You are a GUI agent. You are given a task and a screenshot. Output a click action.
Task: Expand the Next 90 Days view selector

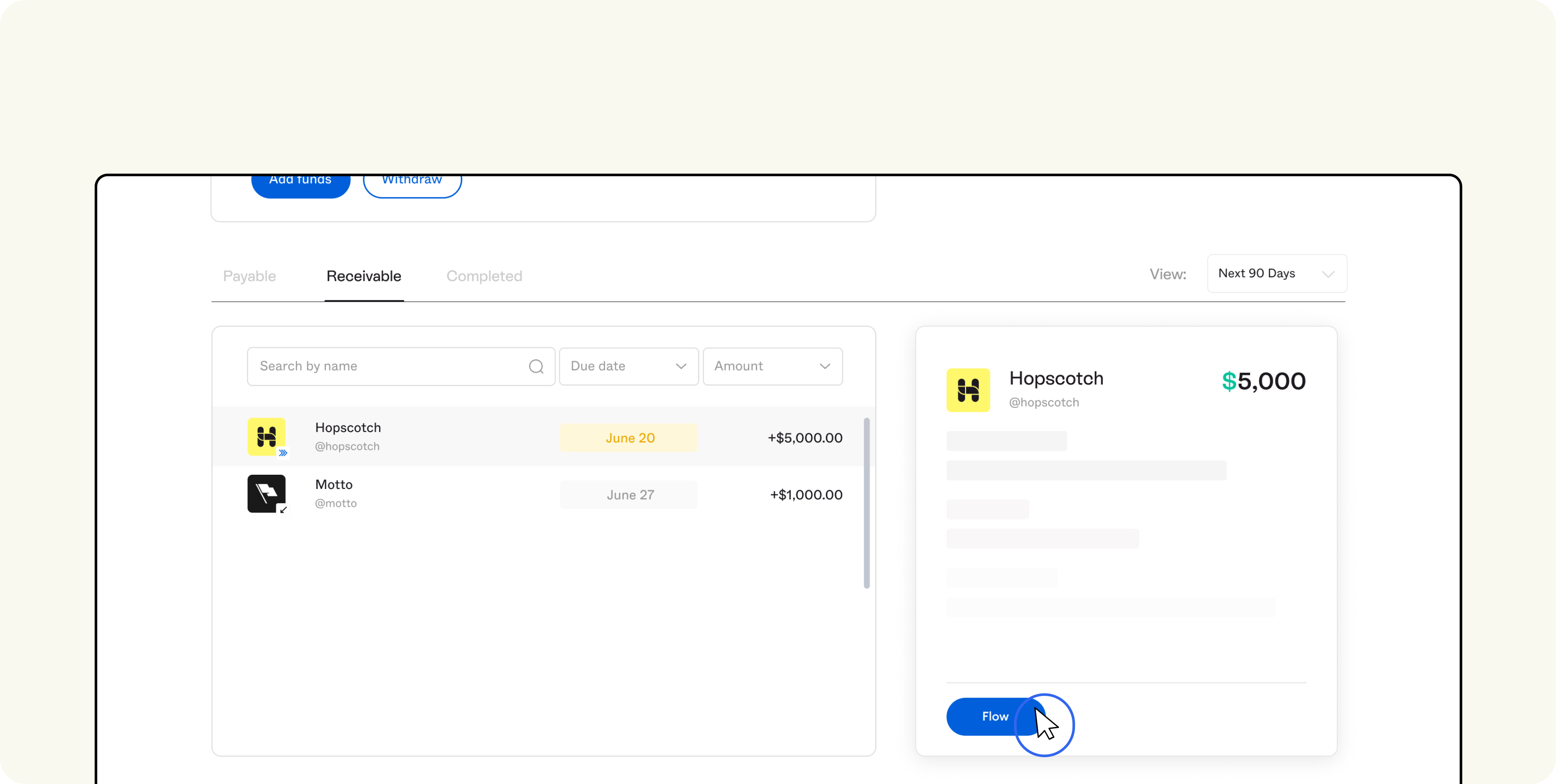pos(1276,273)
